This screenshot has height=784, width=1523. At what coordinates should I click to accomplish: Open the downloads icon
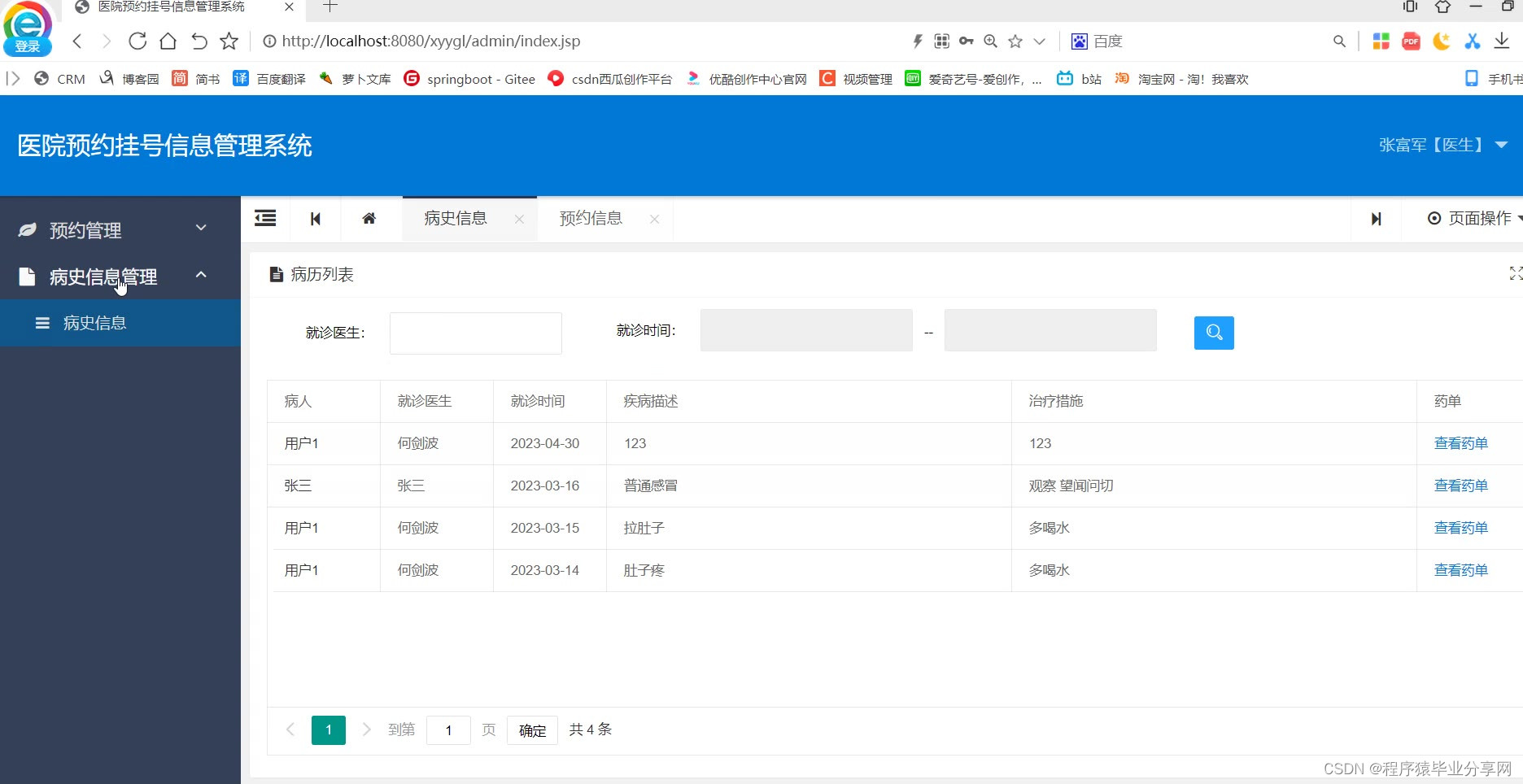(1502, 41)
